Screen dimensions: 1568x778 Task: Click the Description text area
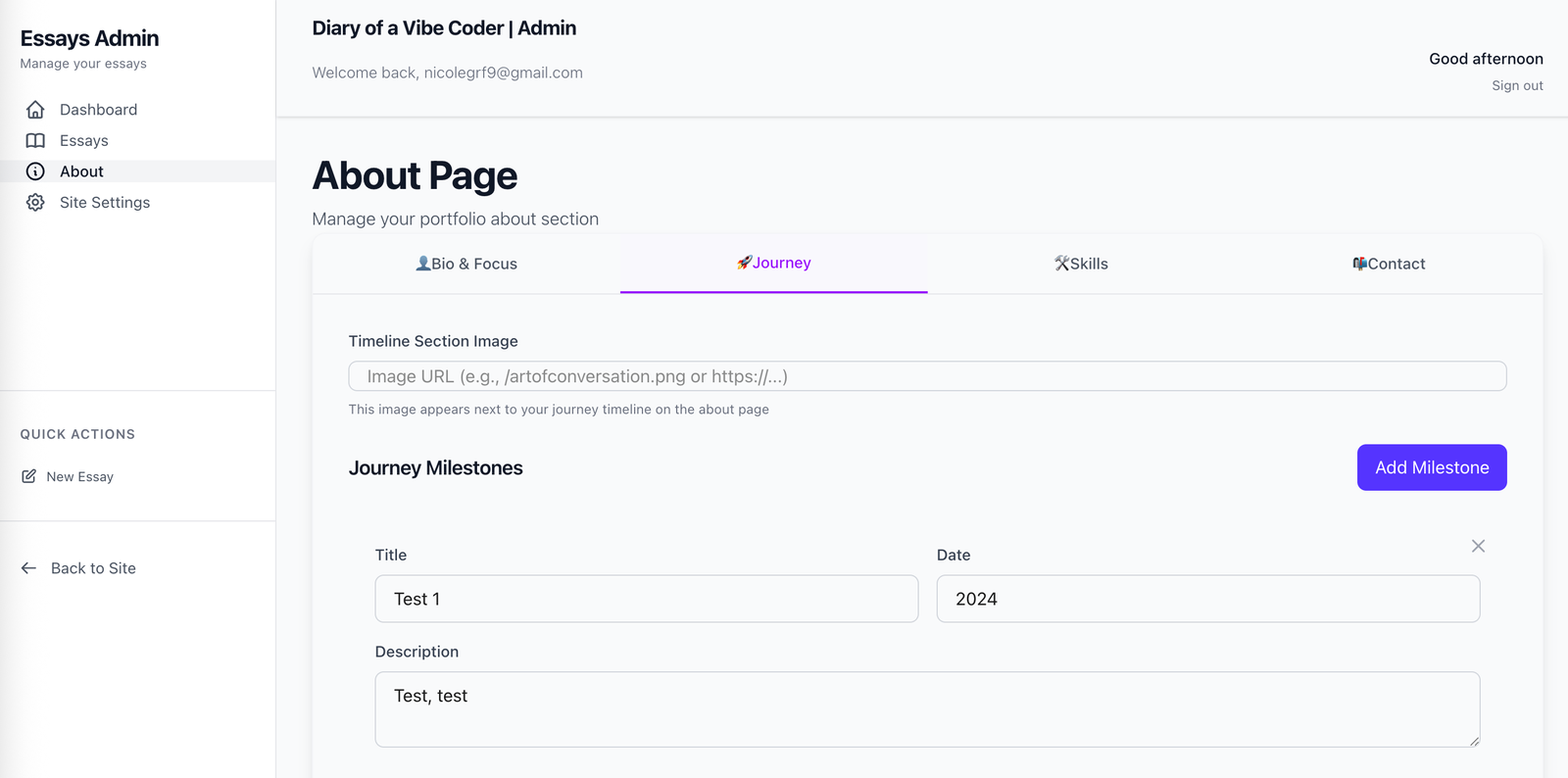point(927,709)
